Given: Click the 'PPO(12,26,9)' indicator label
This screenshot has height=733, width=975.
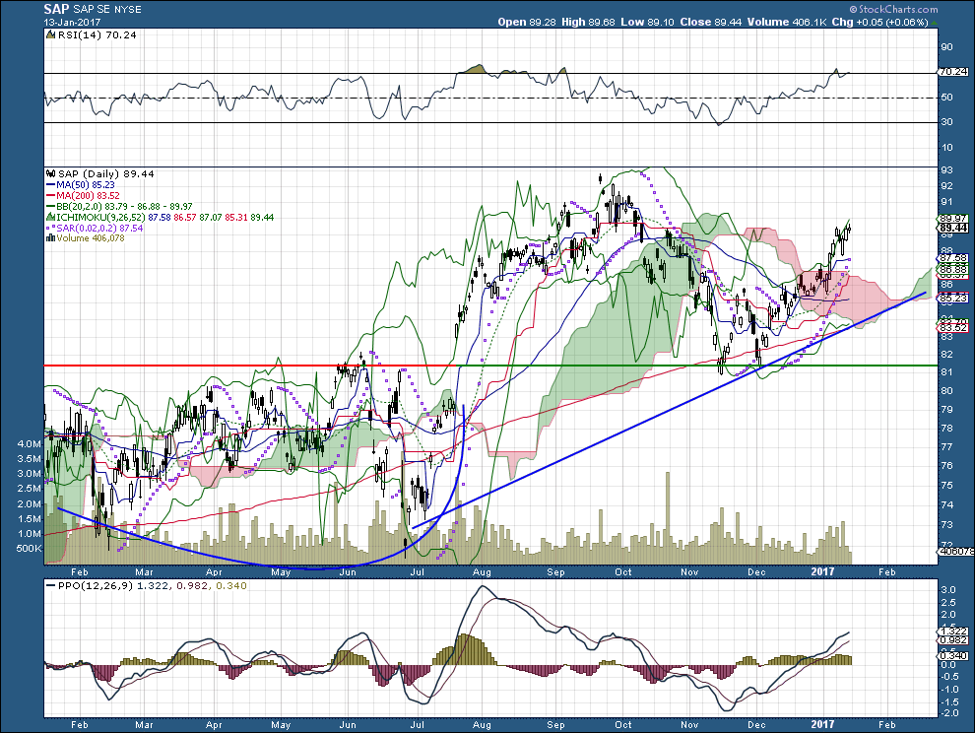Looking at the screenshot, I should [95, 586].
